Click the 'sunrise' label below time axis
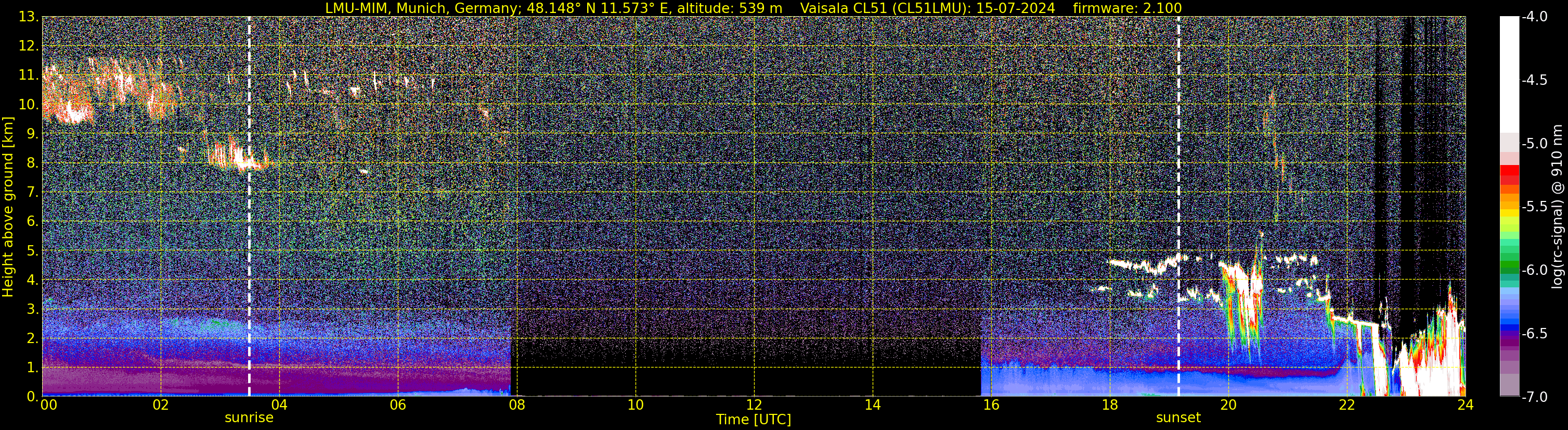Image resolution: width=1568 pixels, height=430 pixels. [249, 418]
